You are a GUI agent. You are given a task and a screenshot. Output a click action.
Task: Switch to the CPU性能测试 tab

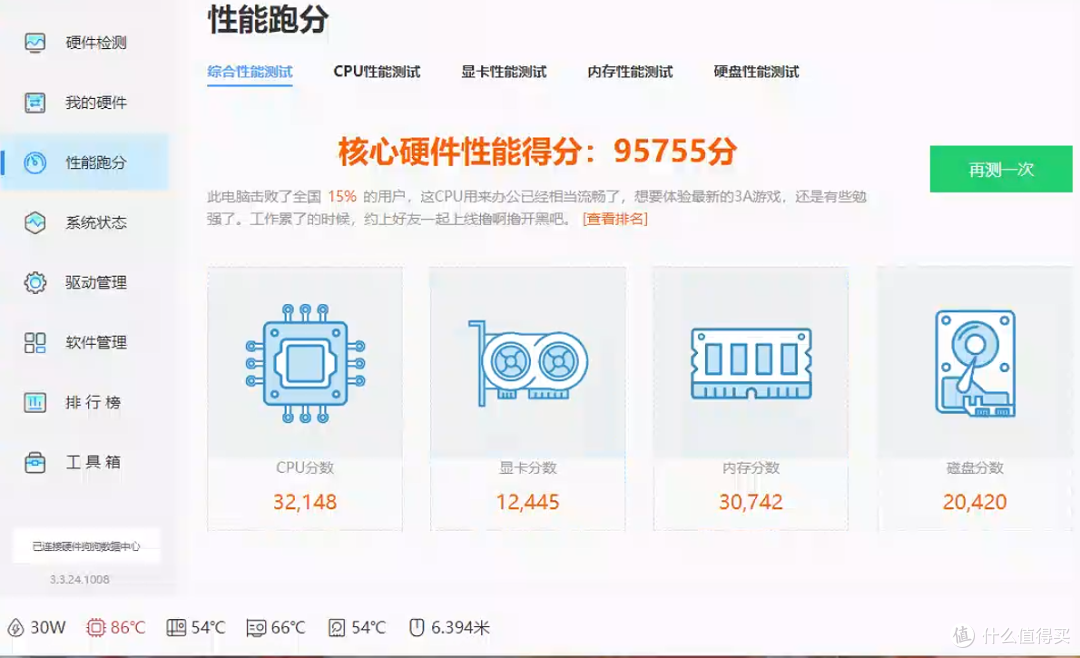(377, 72)
